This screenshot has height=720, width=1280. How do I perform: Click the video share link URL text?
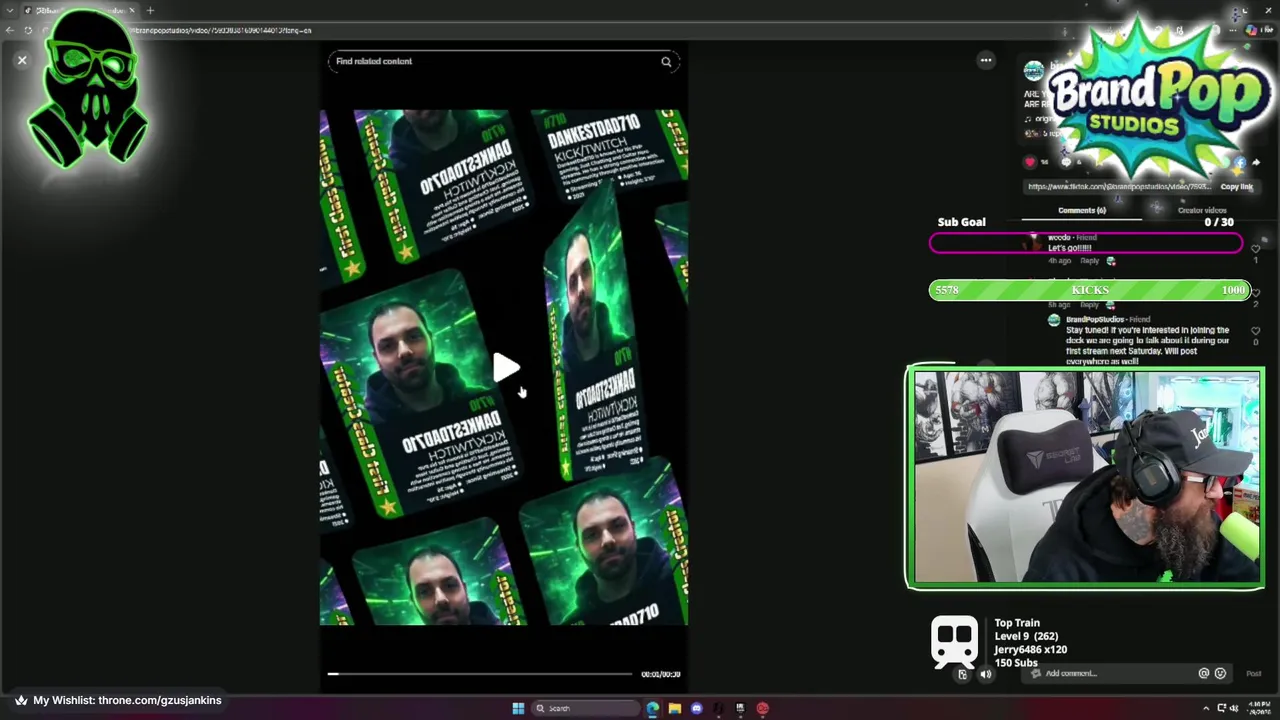tap(1119, 187)
